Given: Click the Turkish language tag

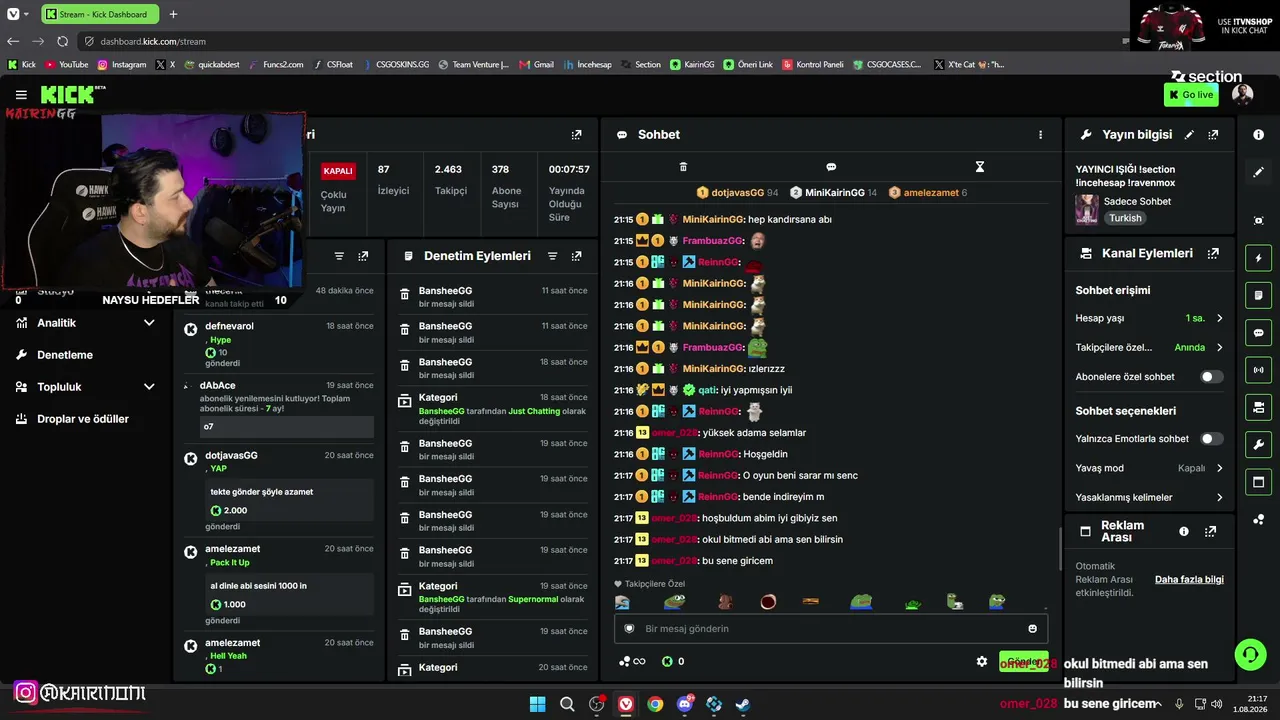Looking at the screenshot, I should tap(1125, 218).
